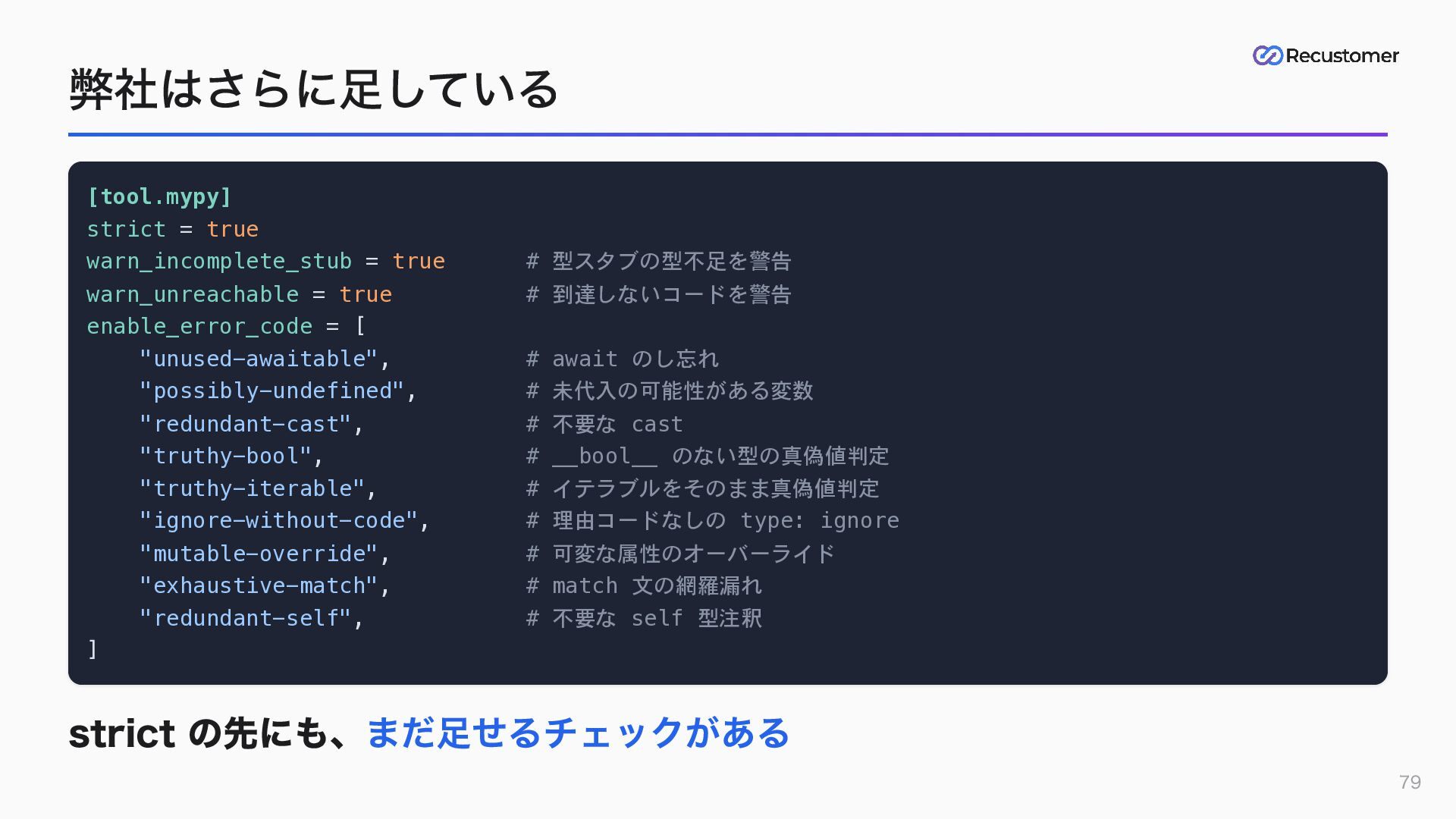Click the "exhaustive-match" entry

tap(265, 586)
